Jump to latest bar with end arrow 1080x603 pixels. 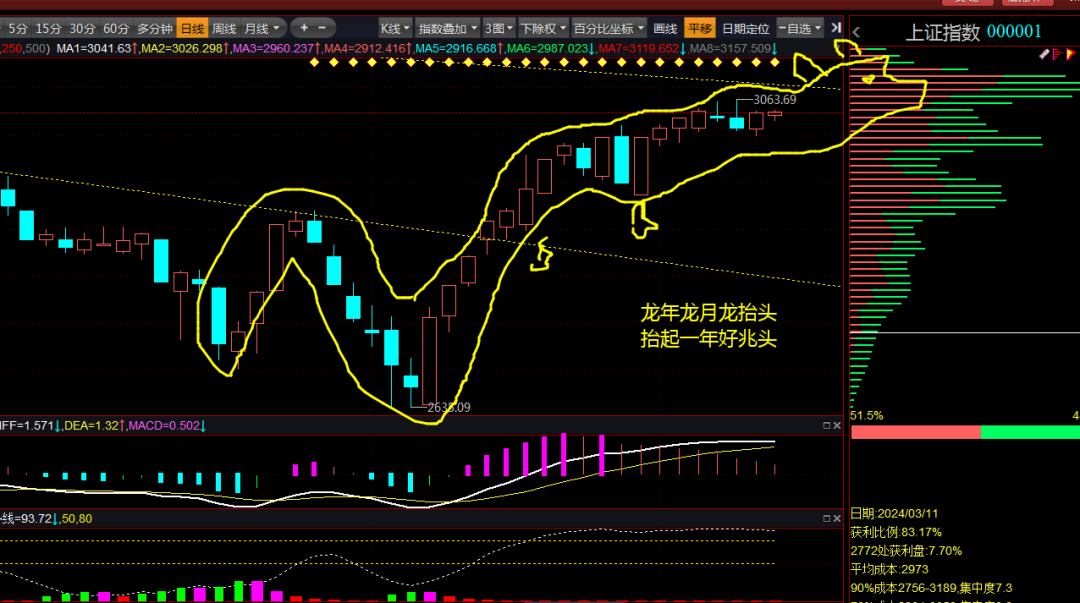(835, 28)
